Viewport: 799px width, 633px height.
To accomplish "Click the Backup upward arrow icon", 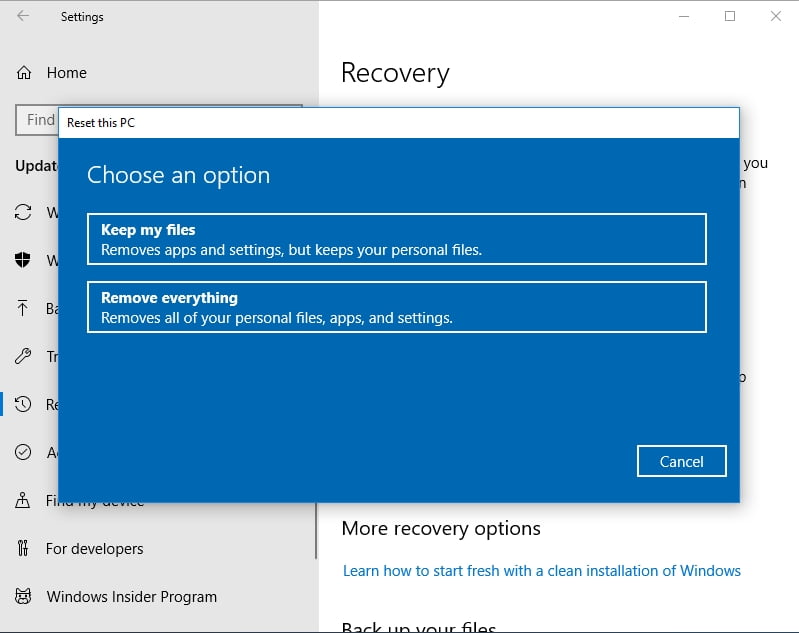I will [x=22, y=308].
